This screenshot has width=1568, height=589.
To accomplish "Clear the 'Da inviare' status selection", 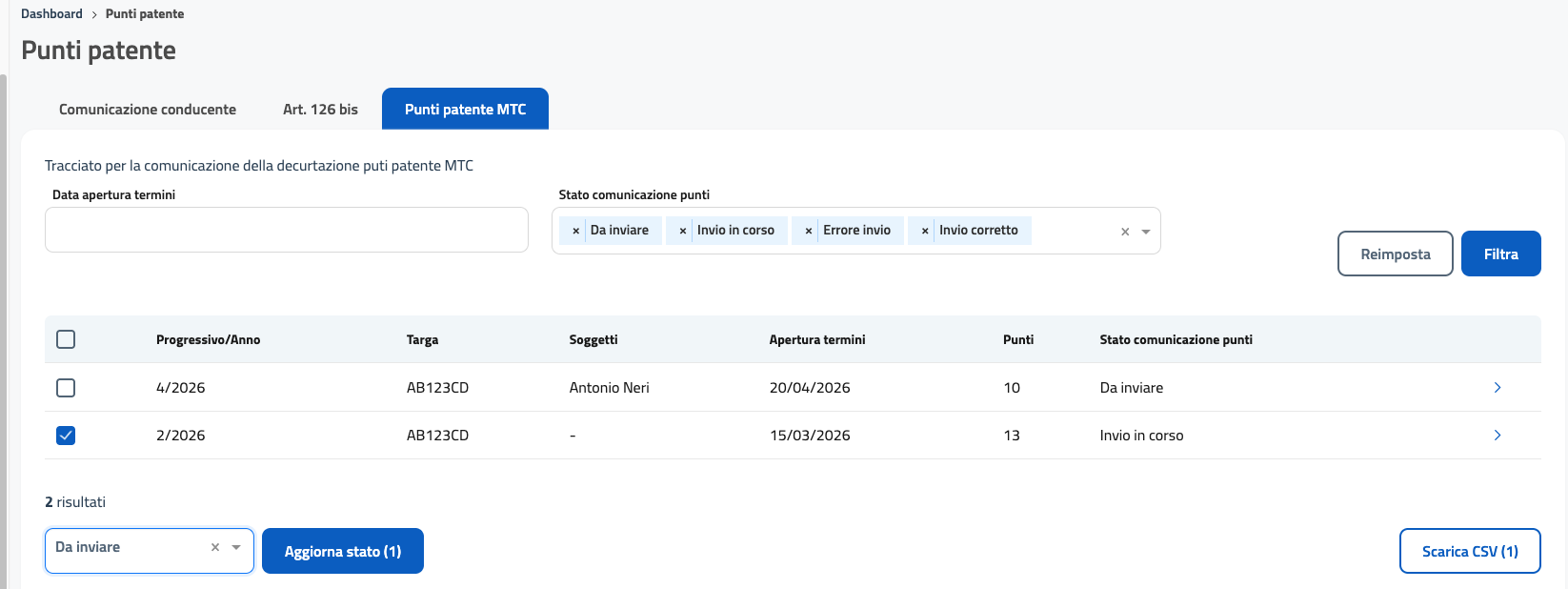I will point(215,547).
